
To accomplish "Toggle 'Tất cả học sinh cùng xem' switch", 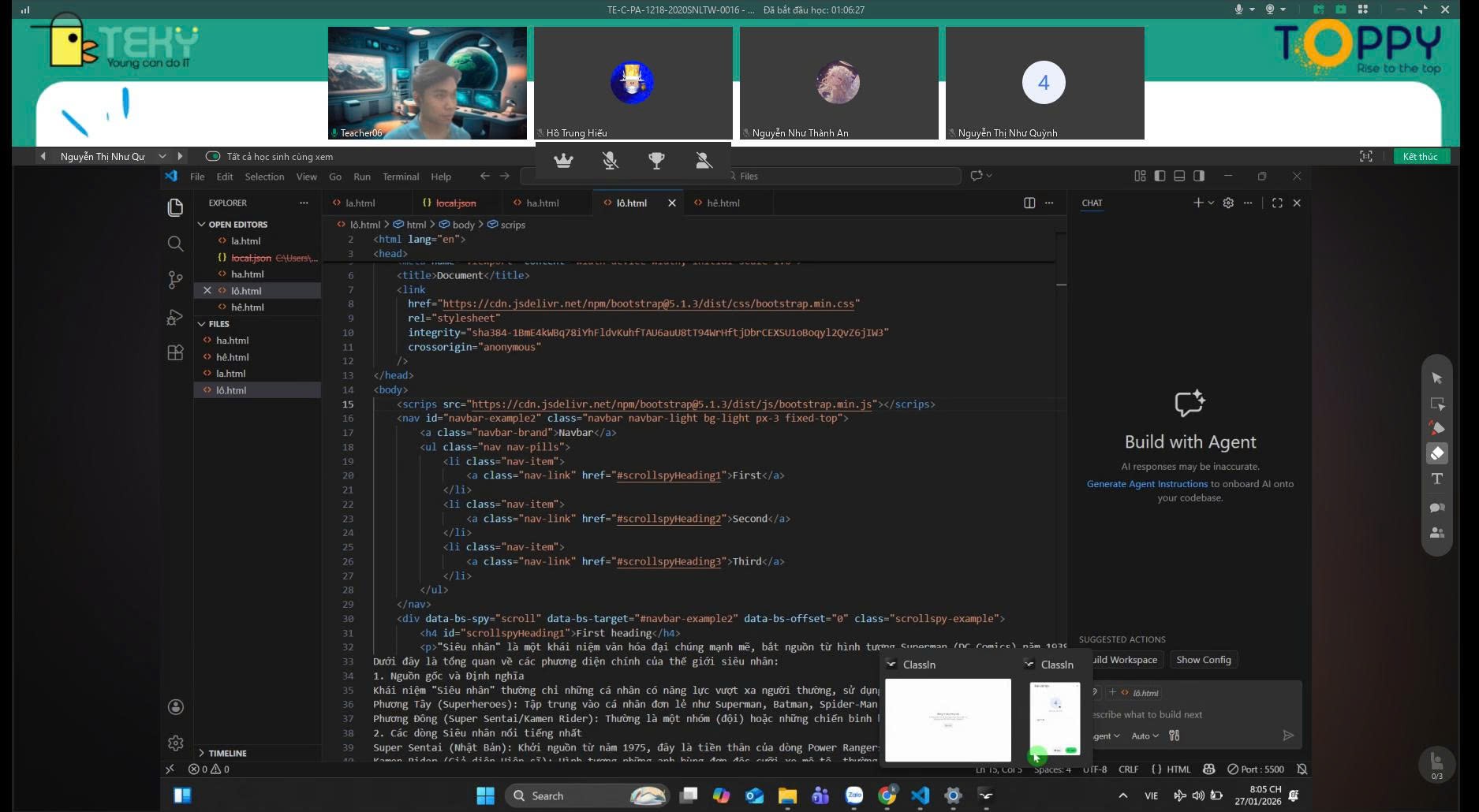I will [212, 156].
